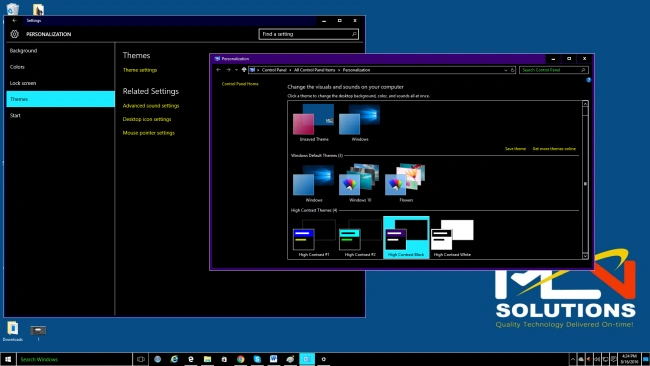Click All Control Panel Items breadcrumb
Image resolution: width=650 pixels, height=366 pixels.
point(314,70)
